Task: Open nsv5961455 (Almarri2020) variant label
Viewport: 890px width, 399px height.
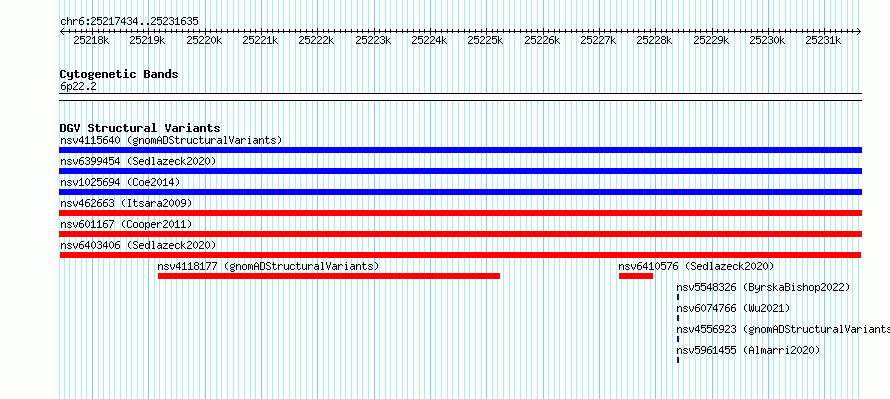Action: pos(749,350)
